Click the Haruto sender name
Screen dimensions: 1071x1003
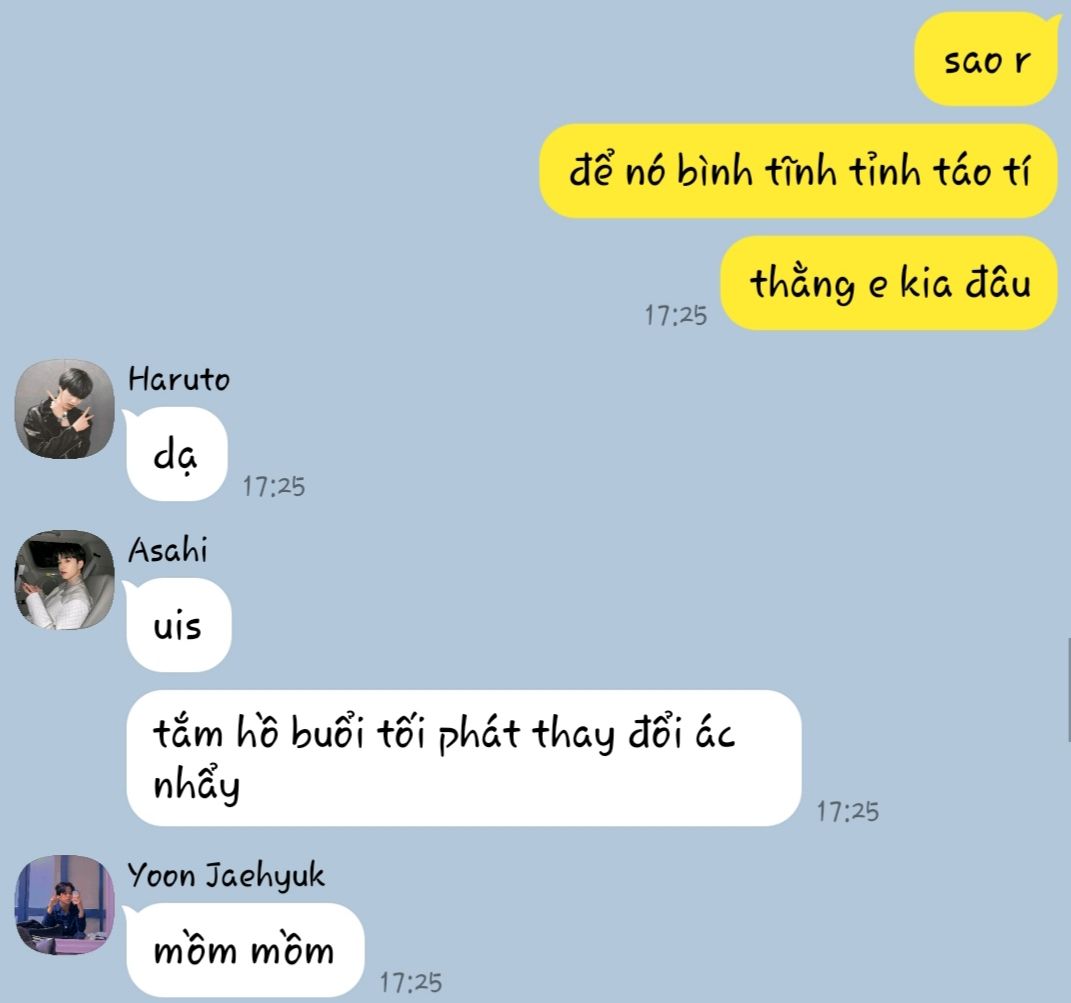179,379
